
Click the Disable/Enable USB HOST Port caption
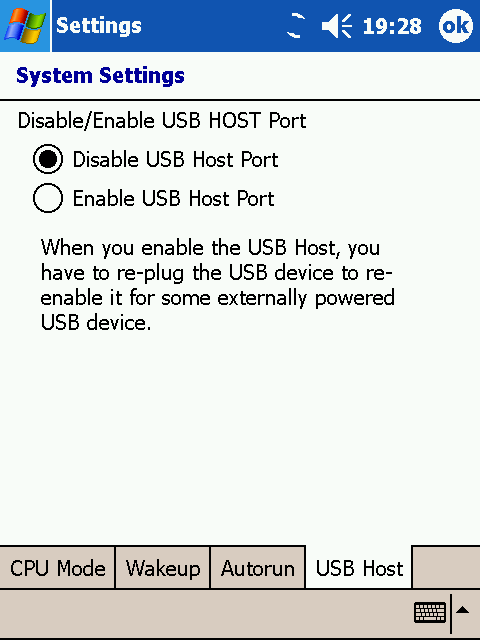[x=162, y=121]
